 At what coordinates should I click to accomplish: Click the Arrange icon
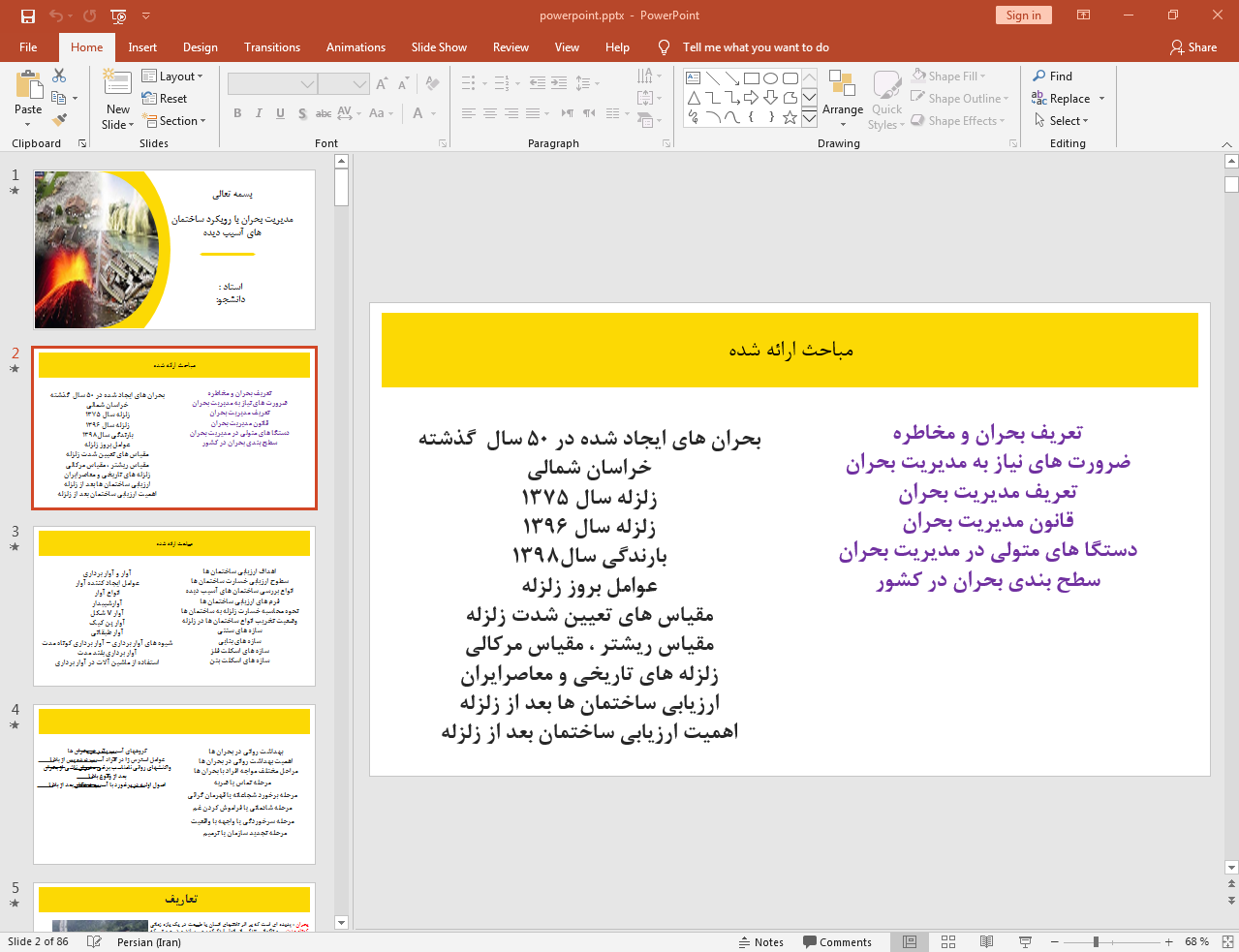(842, 84)
